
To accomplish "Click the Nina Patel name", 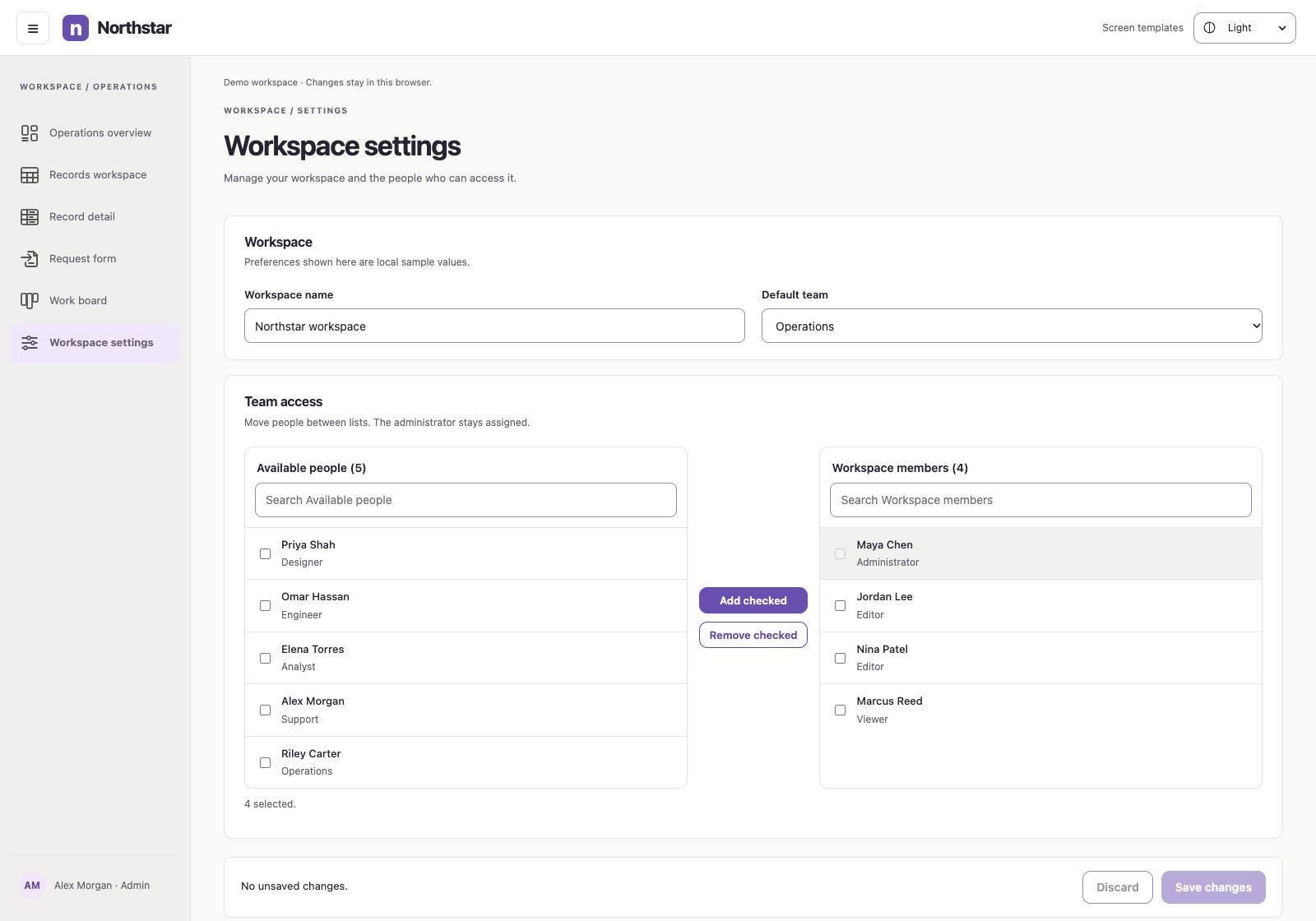I will 882,650.
